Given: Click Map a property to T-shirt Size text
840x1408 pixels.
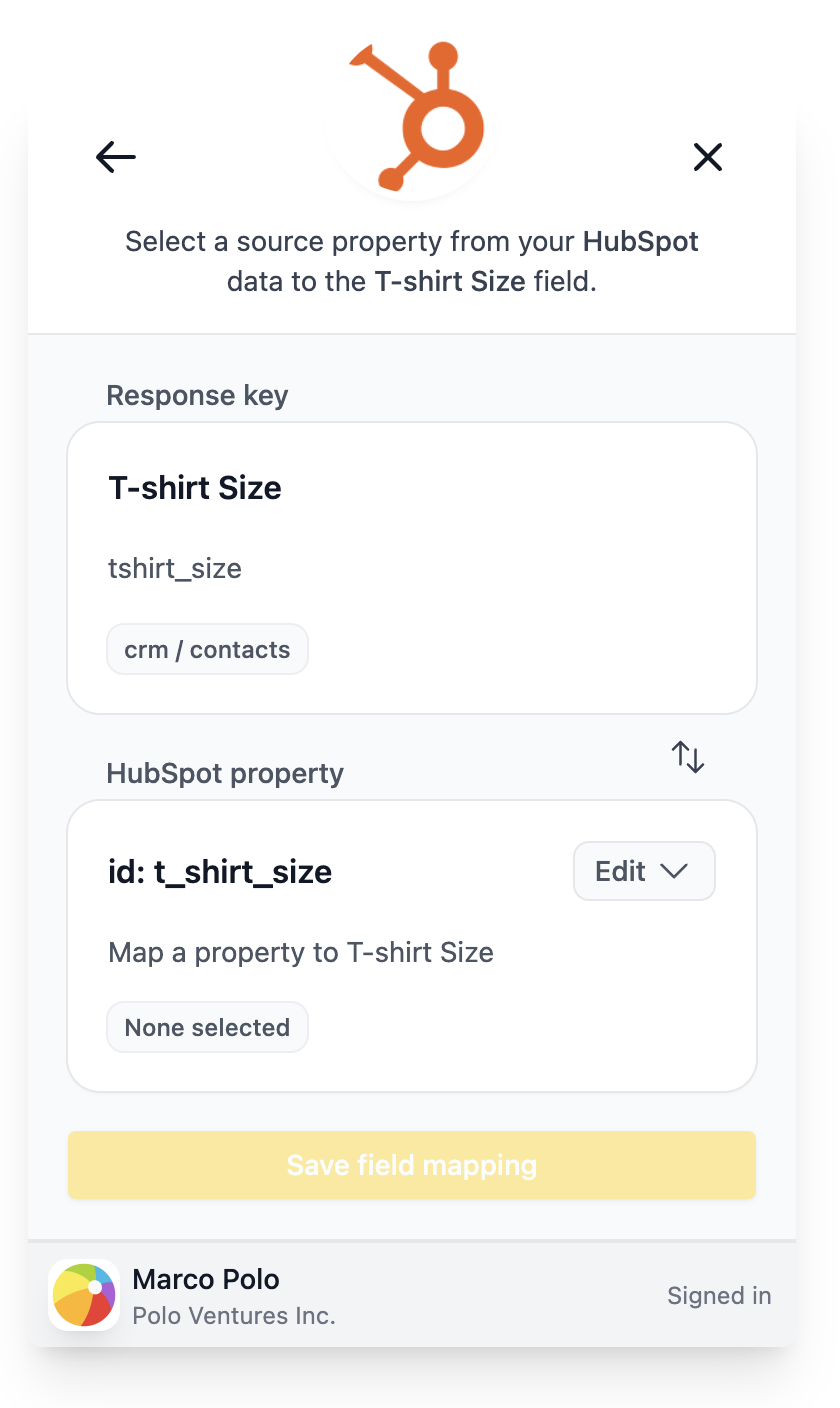Looking at the screenshot, I should (x=301, y=952).
